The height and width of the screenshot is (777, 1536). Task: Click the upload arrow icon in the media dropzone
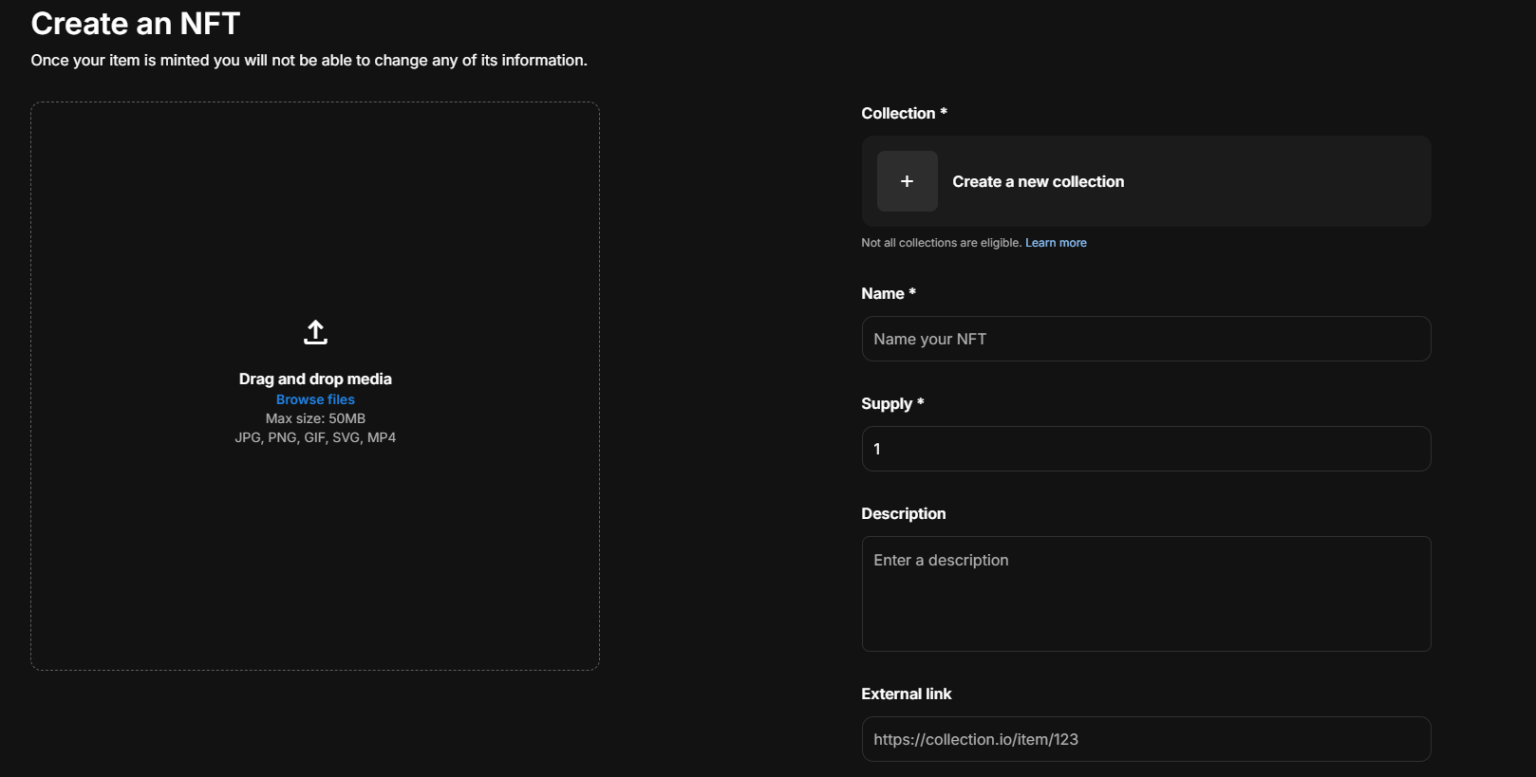[x=315, y=332]
